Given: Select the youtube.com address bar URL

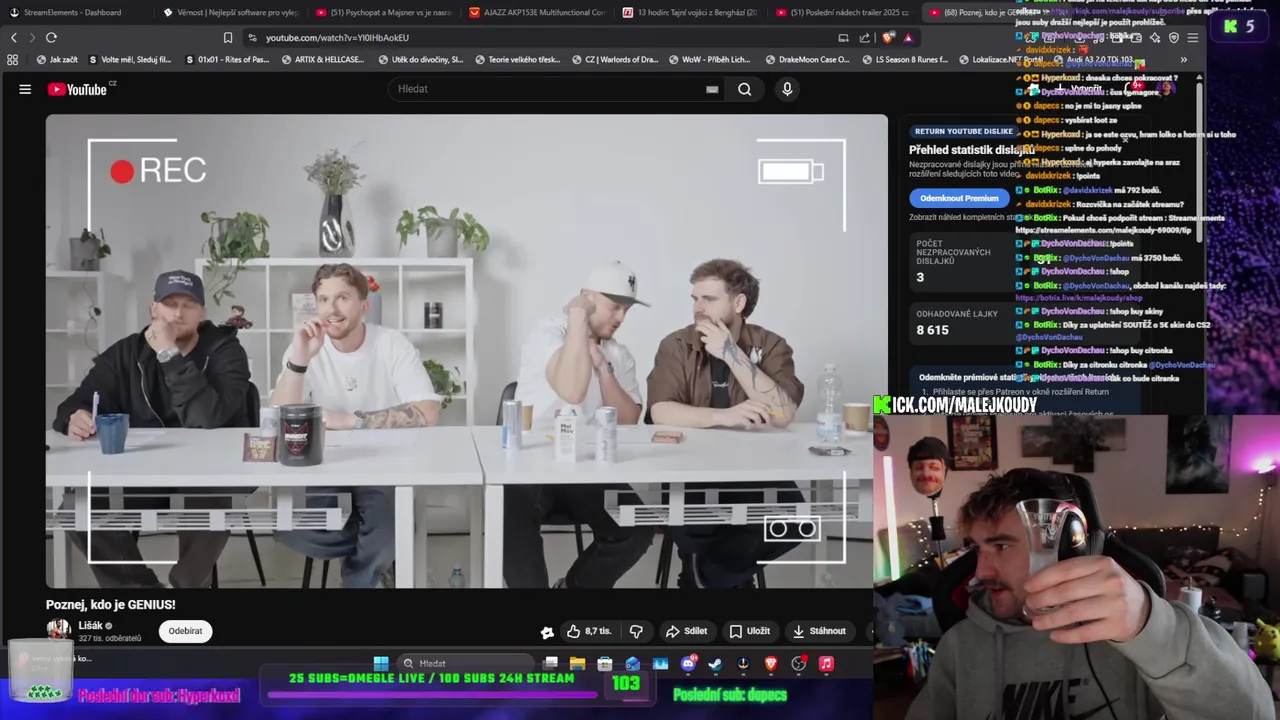Looking at the screenshot, I should tap(338, 38).
